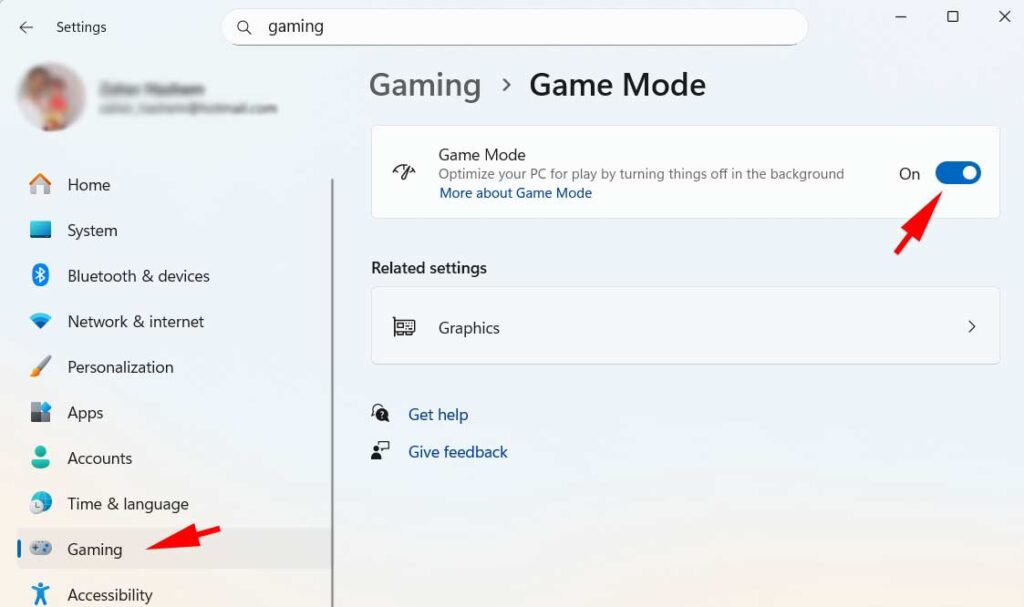Click the Network wifi icon
The image size is (1024, 607).
40,322
